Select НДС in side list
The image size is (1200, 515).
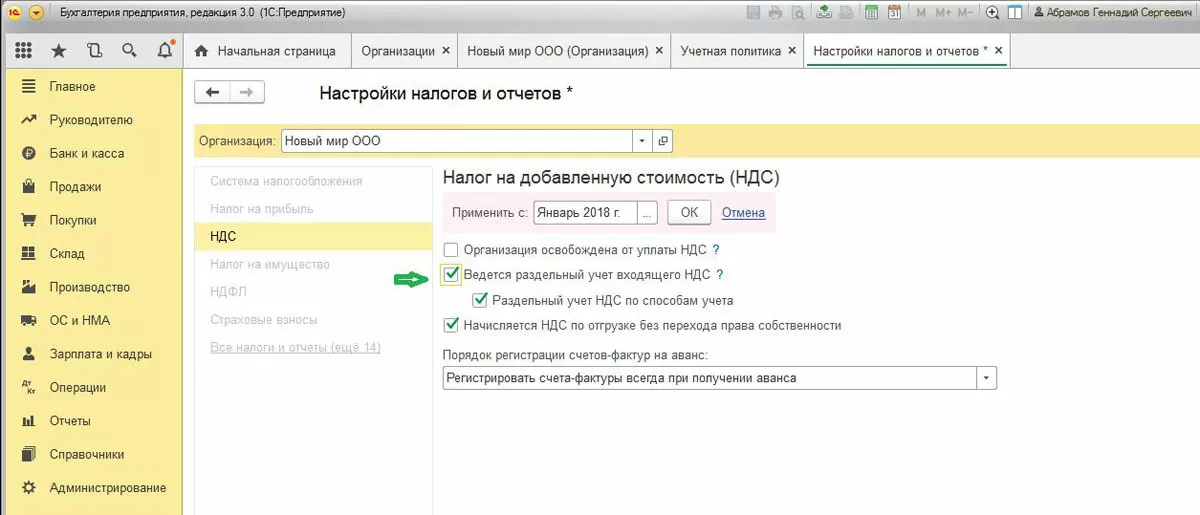[312, 236]
